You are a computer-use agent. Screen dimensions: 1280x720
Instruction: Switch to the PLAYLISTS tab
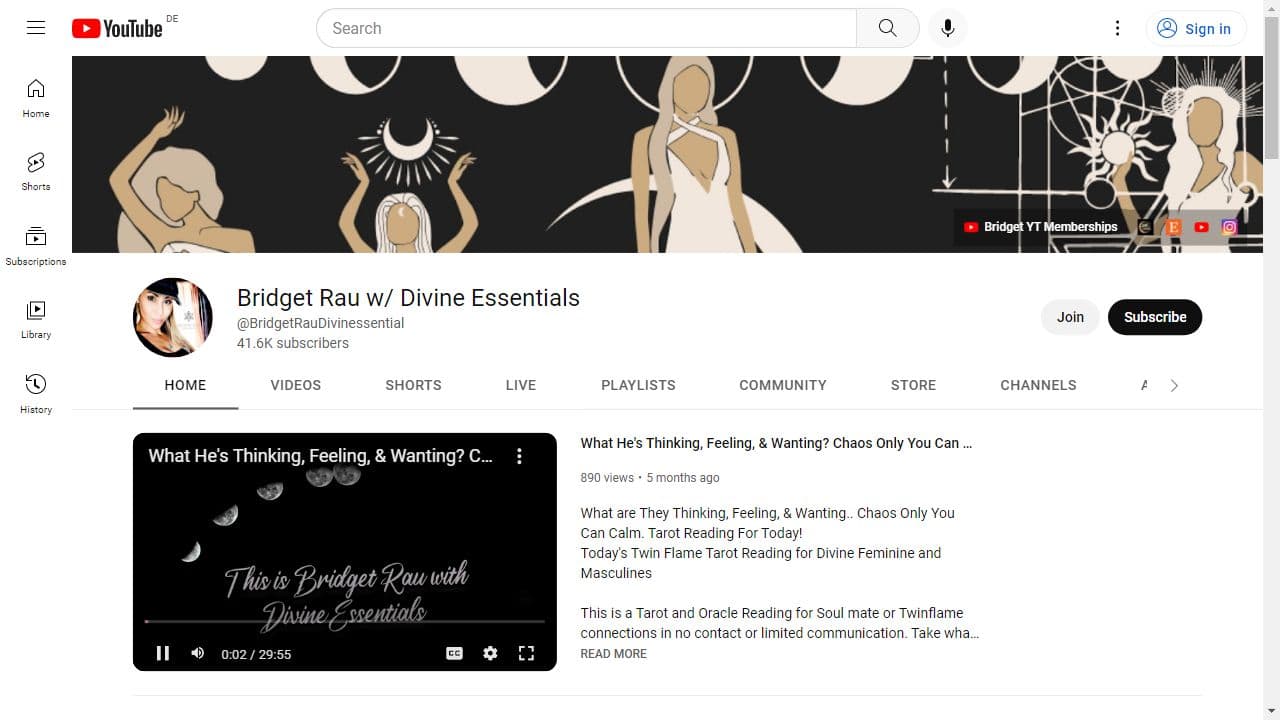tap(638, 385)
